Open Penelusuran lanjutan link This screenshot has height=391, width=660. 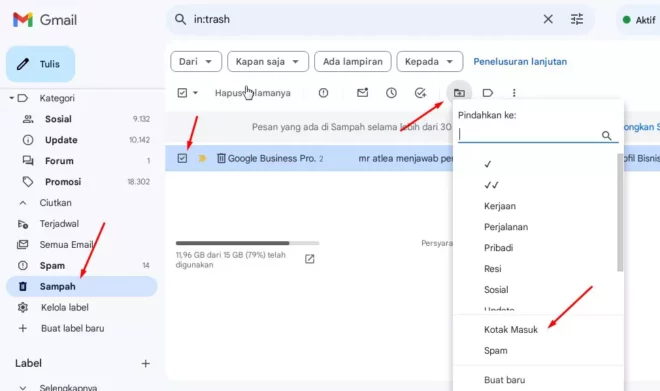pyautogui.click(x=520, y=61)
